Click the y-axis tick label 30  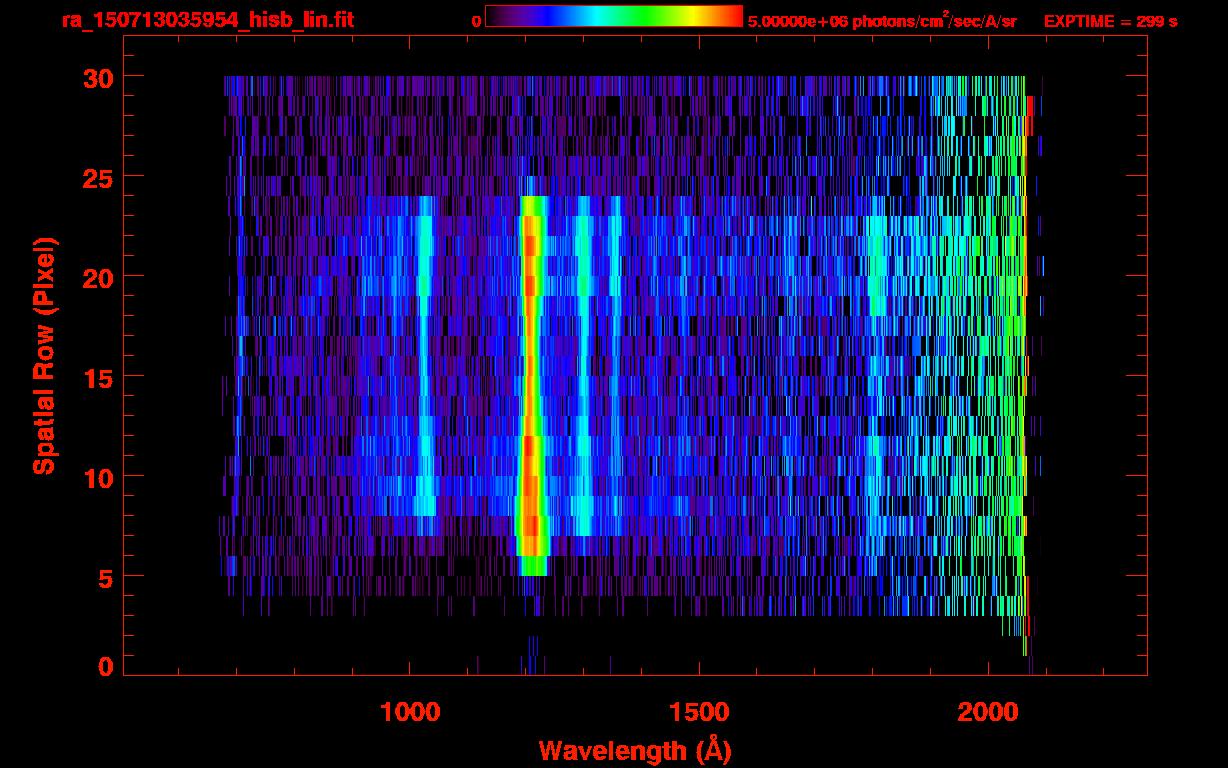point(97,77)
